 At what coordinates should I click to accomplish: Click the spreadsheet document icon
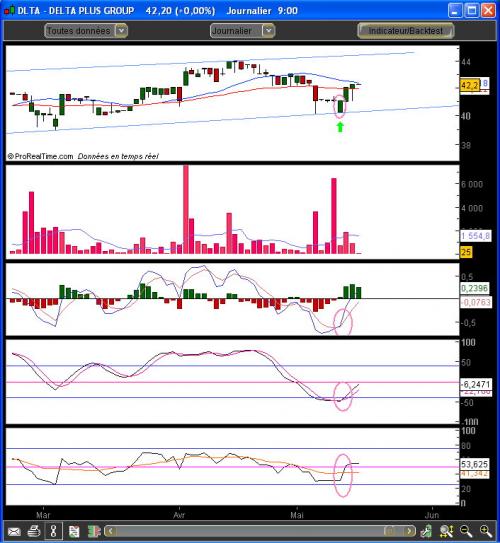pyautogui.click(x=74, y=531)
